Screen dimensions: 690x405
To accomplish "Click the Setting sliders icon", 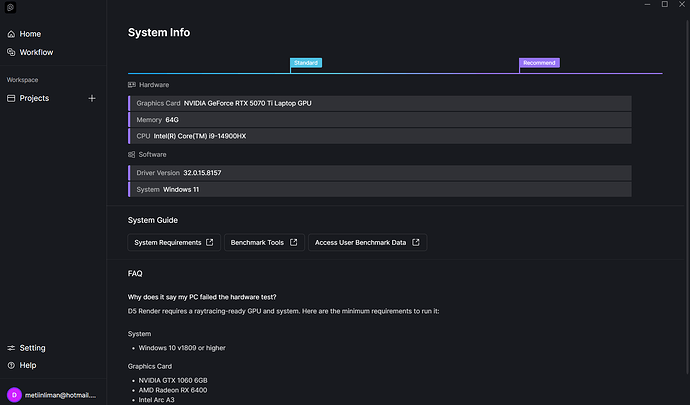I will pos(11,348).
